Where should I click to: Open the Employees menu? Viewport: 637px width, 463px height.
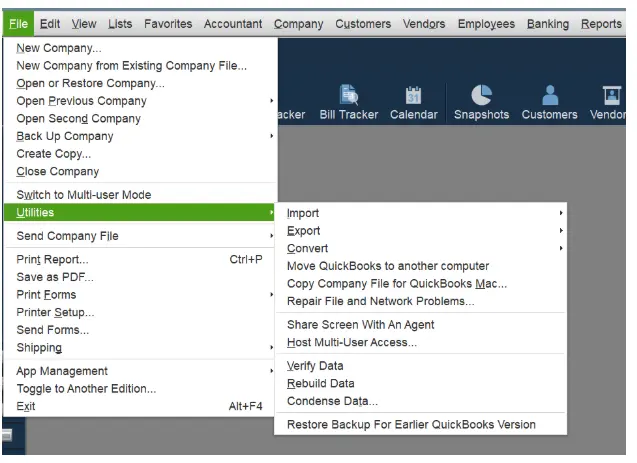486,24
